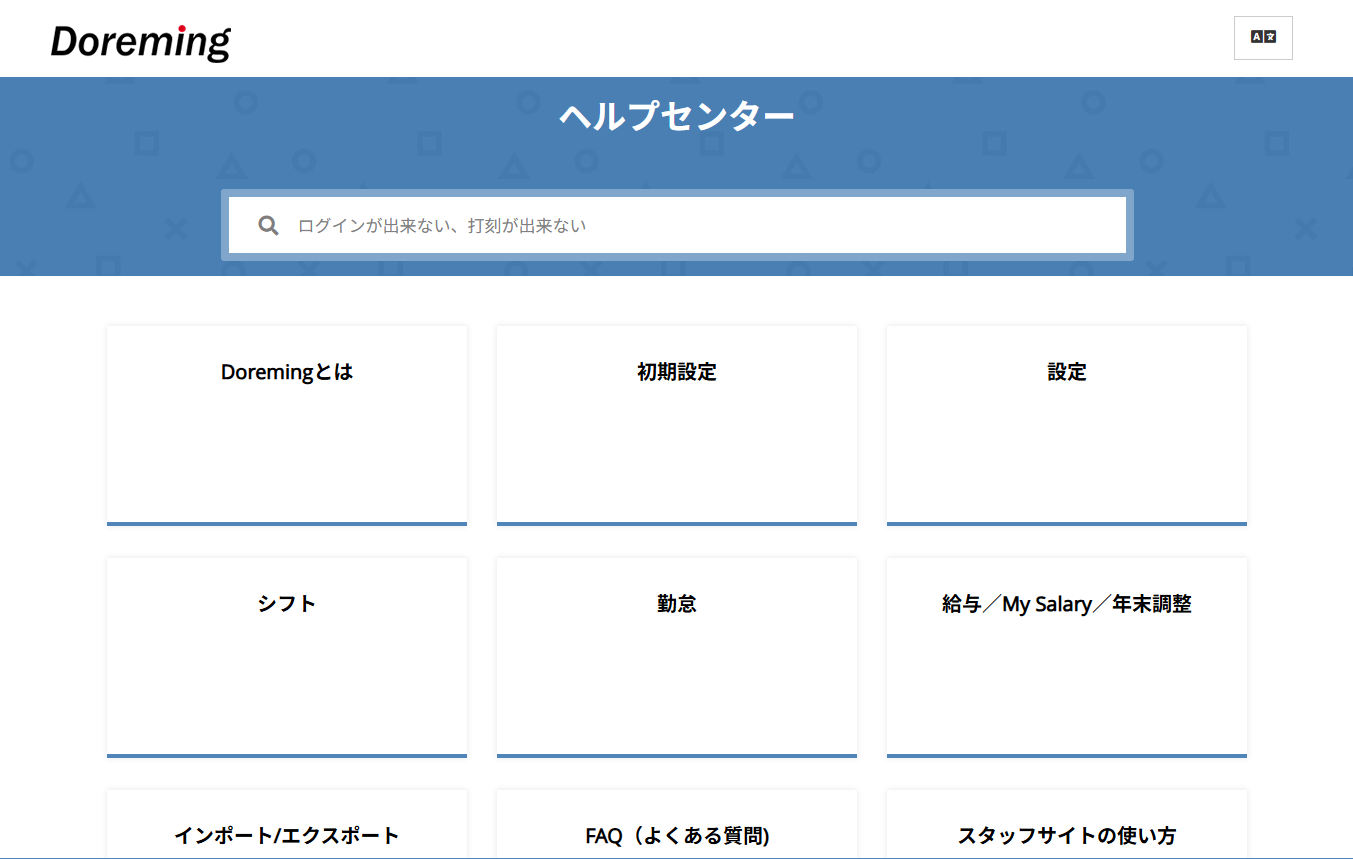The height and width of the screenshot is (859, 1353).
Task: Click the ヘルプセンター page heading
Action: pyautogui.click(x=676, y=116)
